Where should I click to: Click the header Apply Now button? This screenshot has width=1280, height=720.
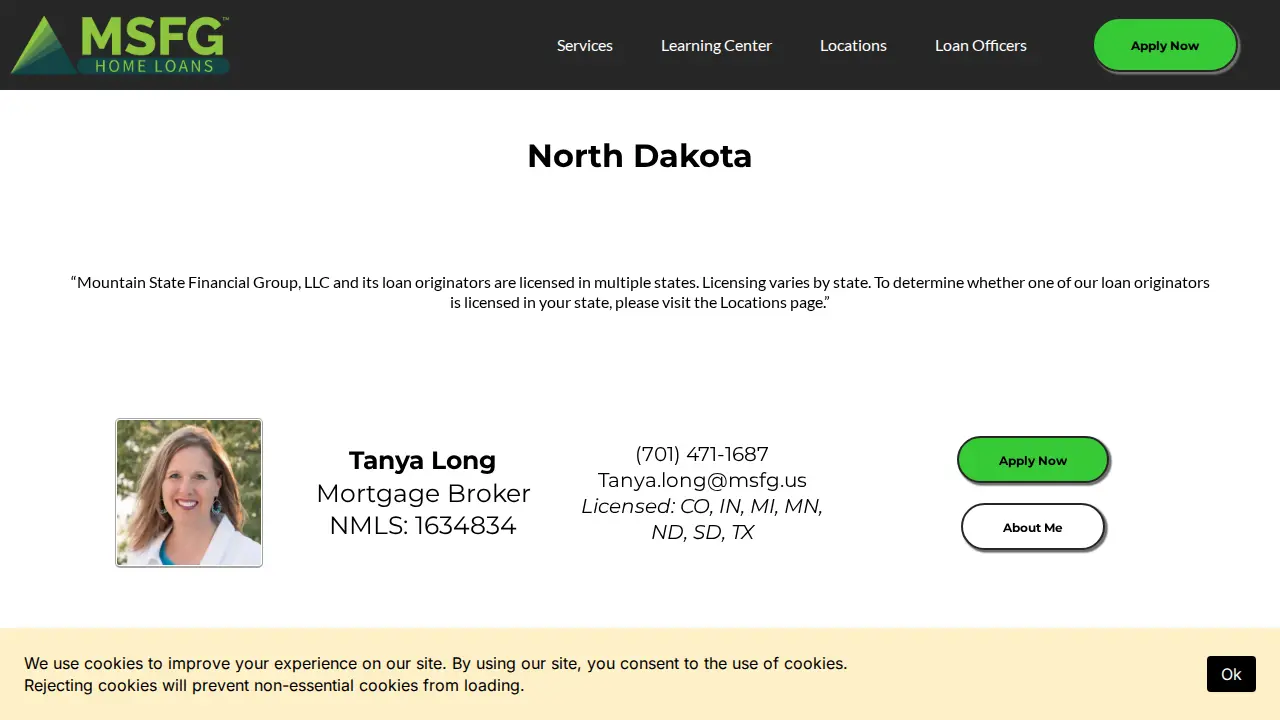pos(1165,45)
